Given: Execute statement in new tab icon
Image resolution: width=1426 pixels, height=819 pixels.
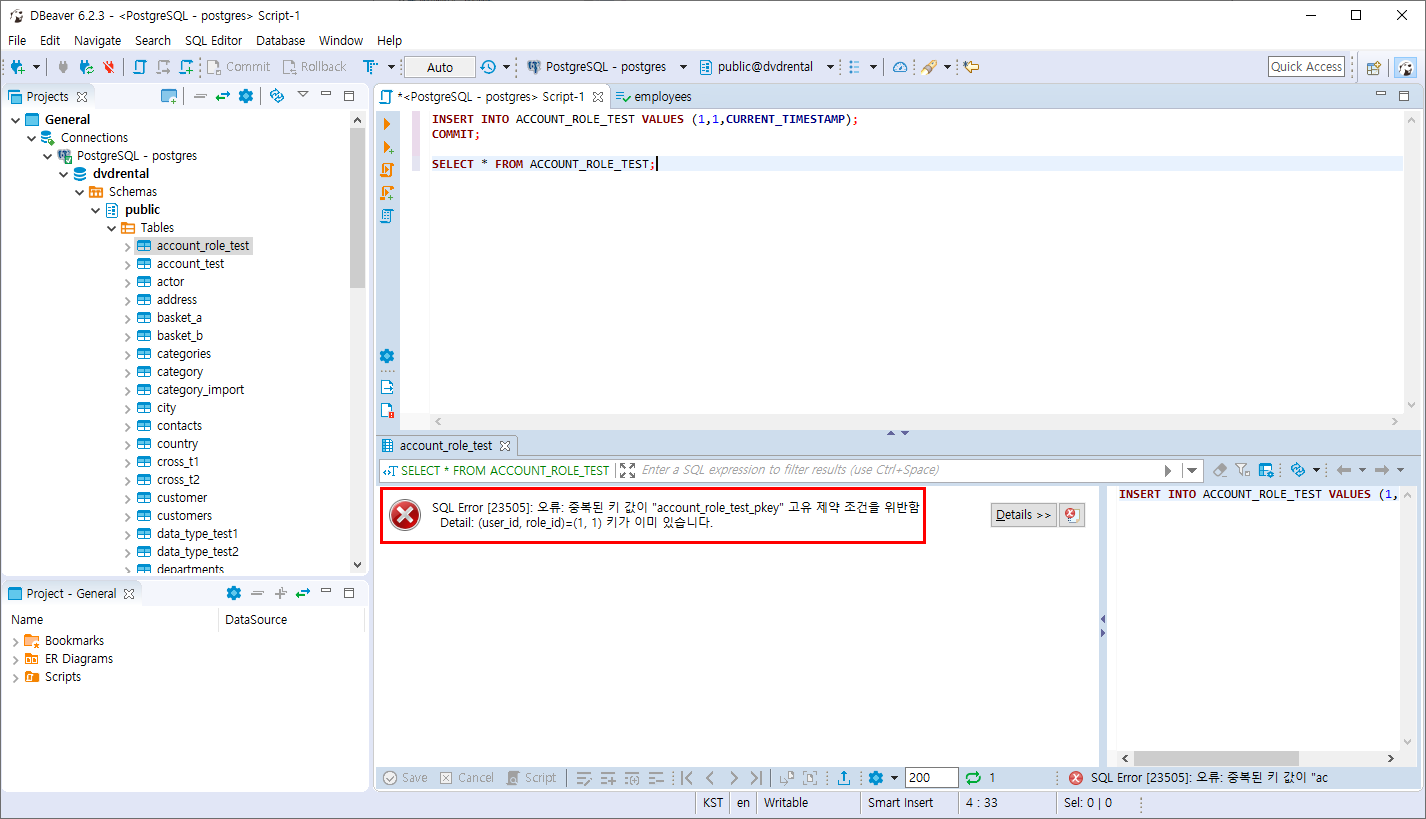Looking at the screenshot, I should [387, 147].
